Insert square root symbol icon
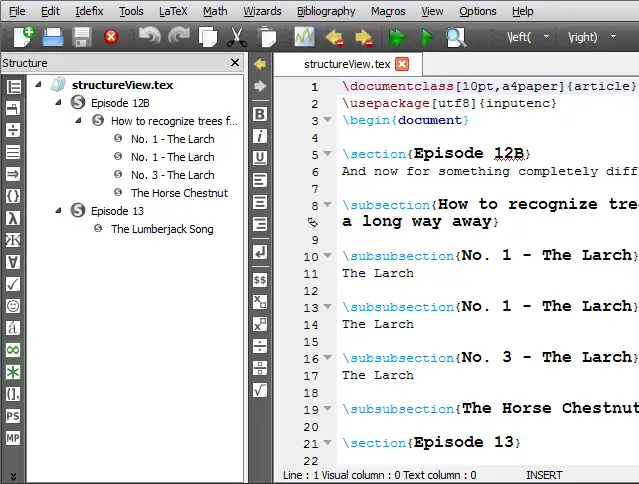 [x=260, y=390]
